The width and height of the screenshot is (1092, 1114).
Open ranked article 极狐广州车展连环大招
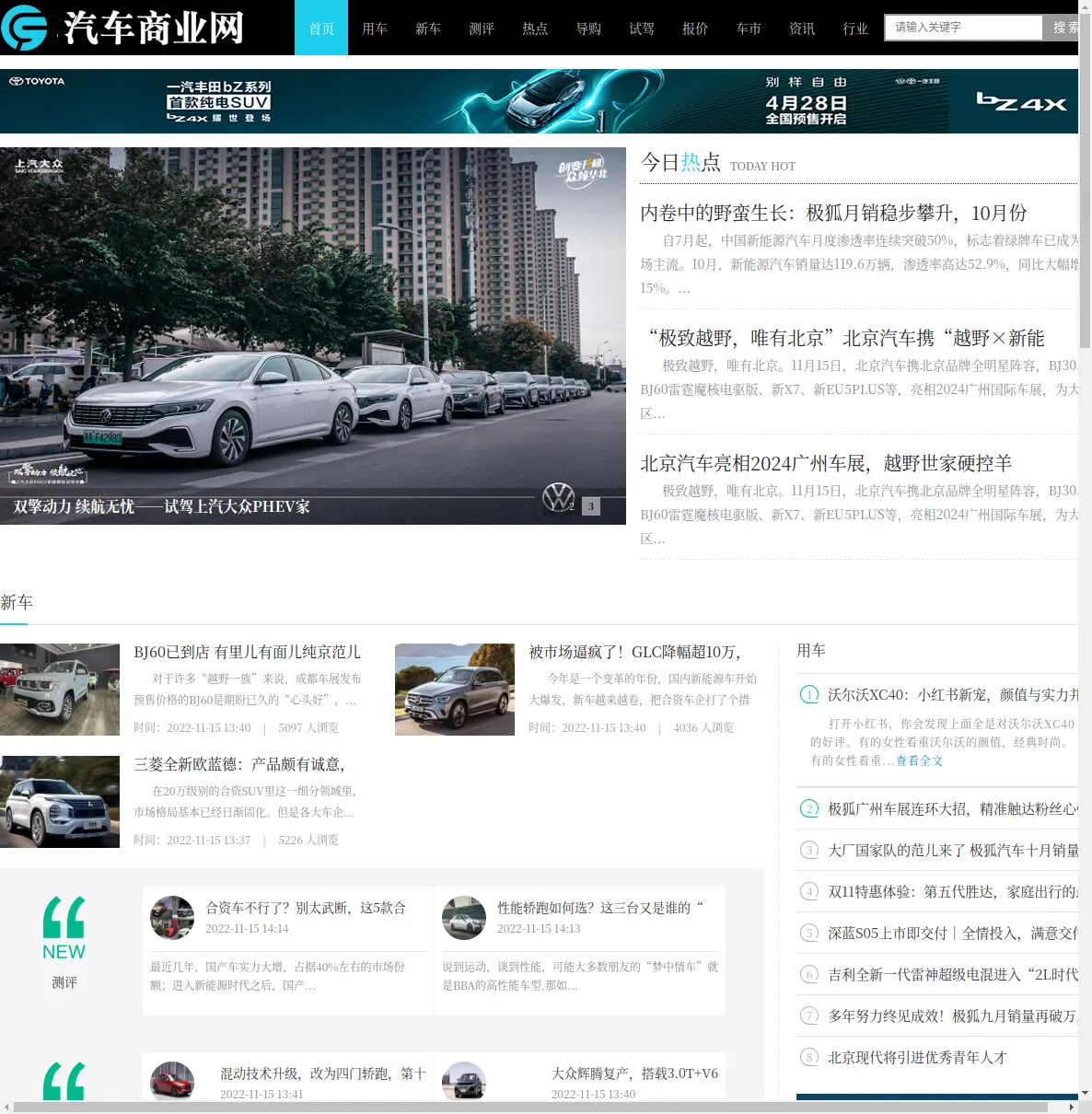952,808
